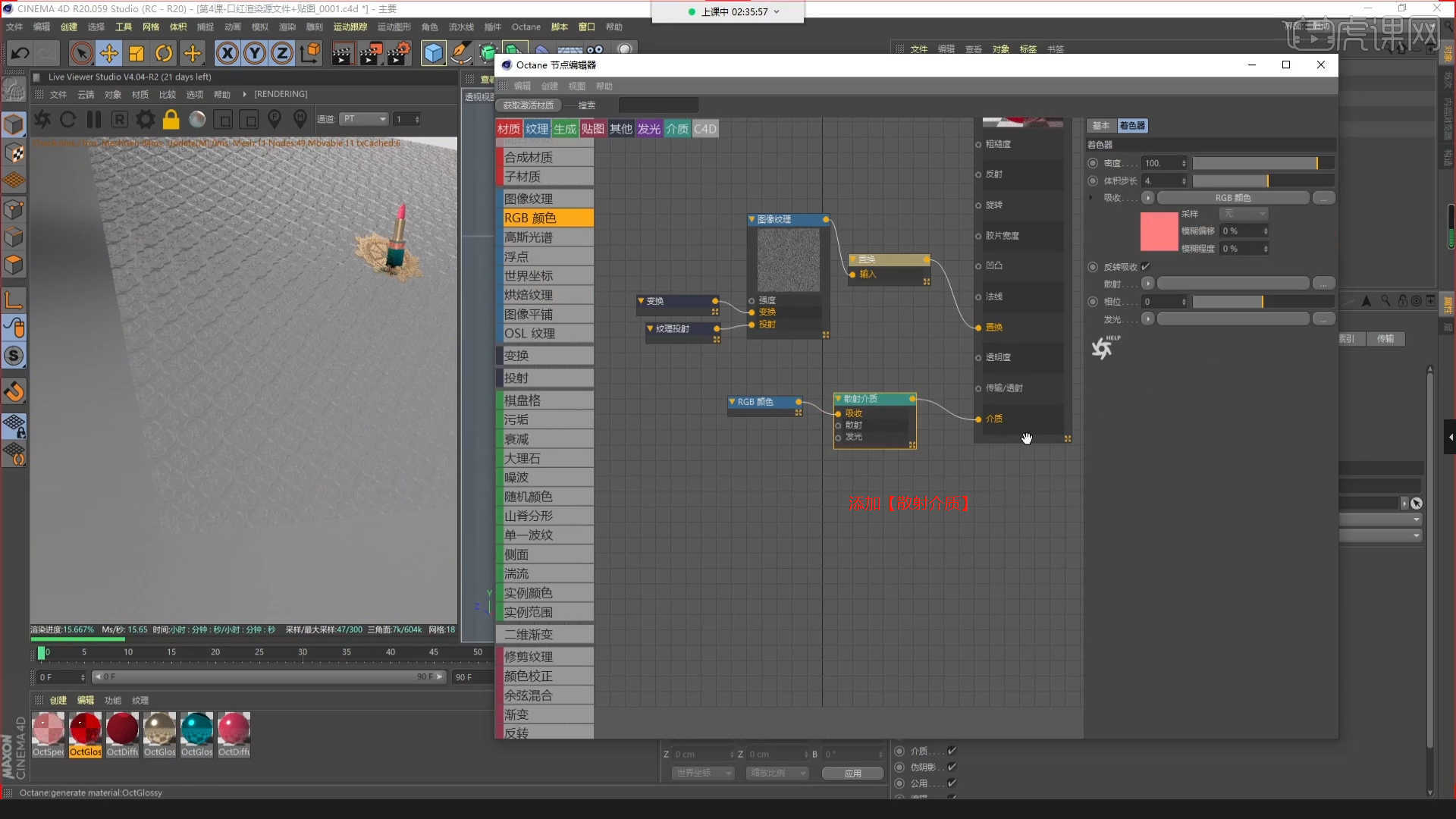
Task: Toggle the Y axis lock
Action: click(x=255, y=53)
